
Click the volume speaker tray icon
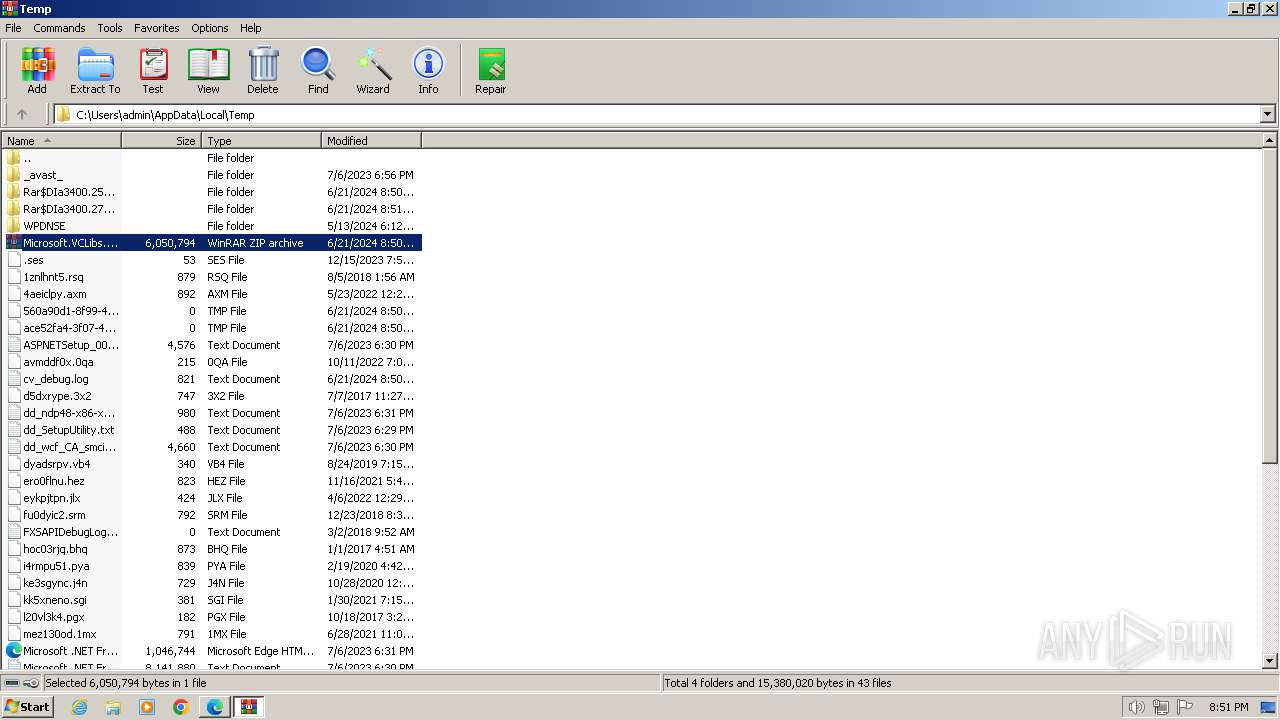pos(1136,707)
